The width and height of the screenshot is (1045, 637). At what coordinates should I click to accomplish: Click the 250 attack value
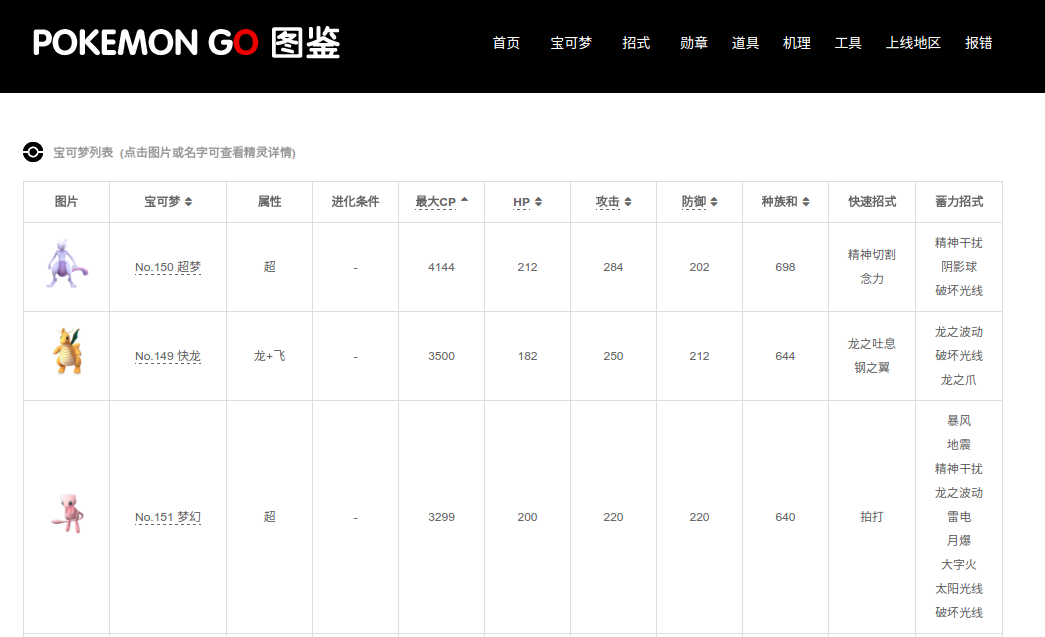613,356
